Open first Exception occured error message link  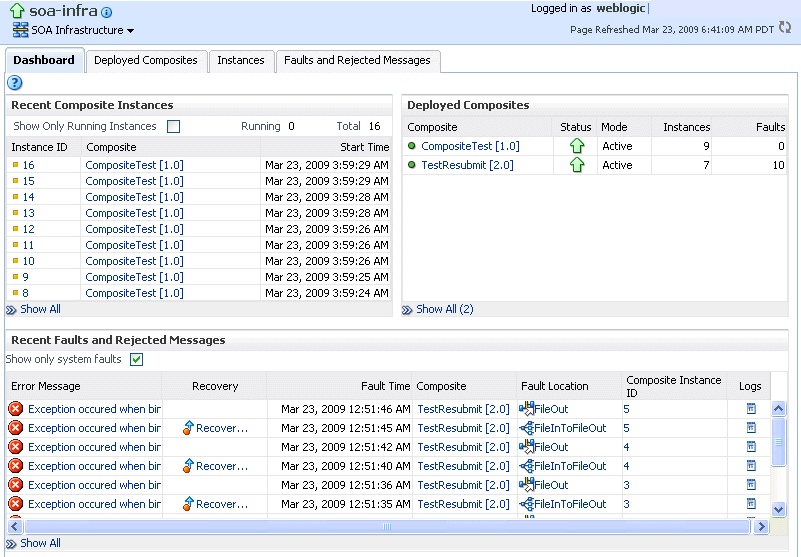click(95, 409)
